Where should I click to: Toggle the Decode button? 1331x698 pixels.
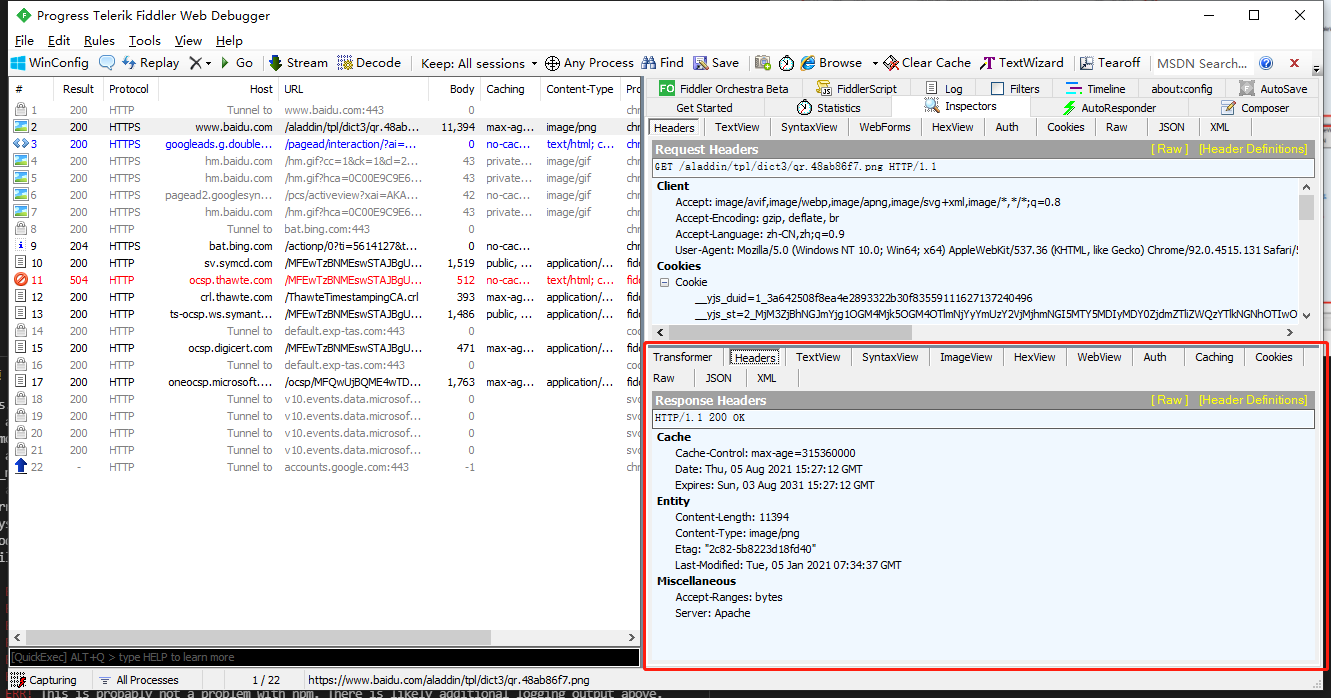[x=369, y=63]
